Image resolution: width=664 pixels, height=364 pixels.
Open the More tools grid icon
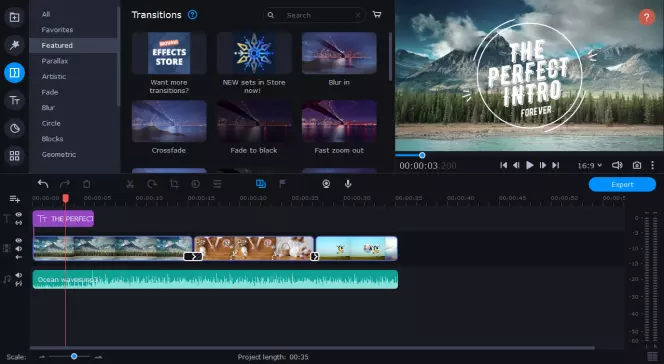tap(14, 156)
